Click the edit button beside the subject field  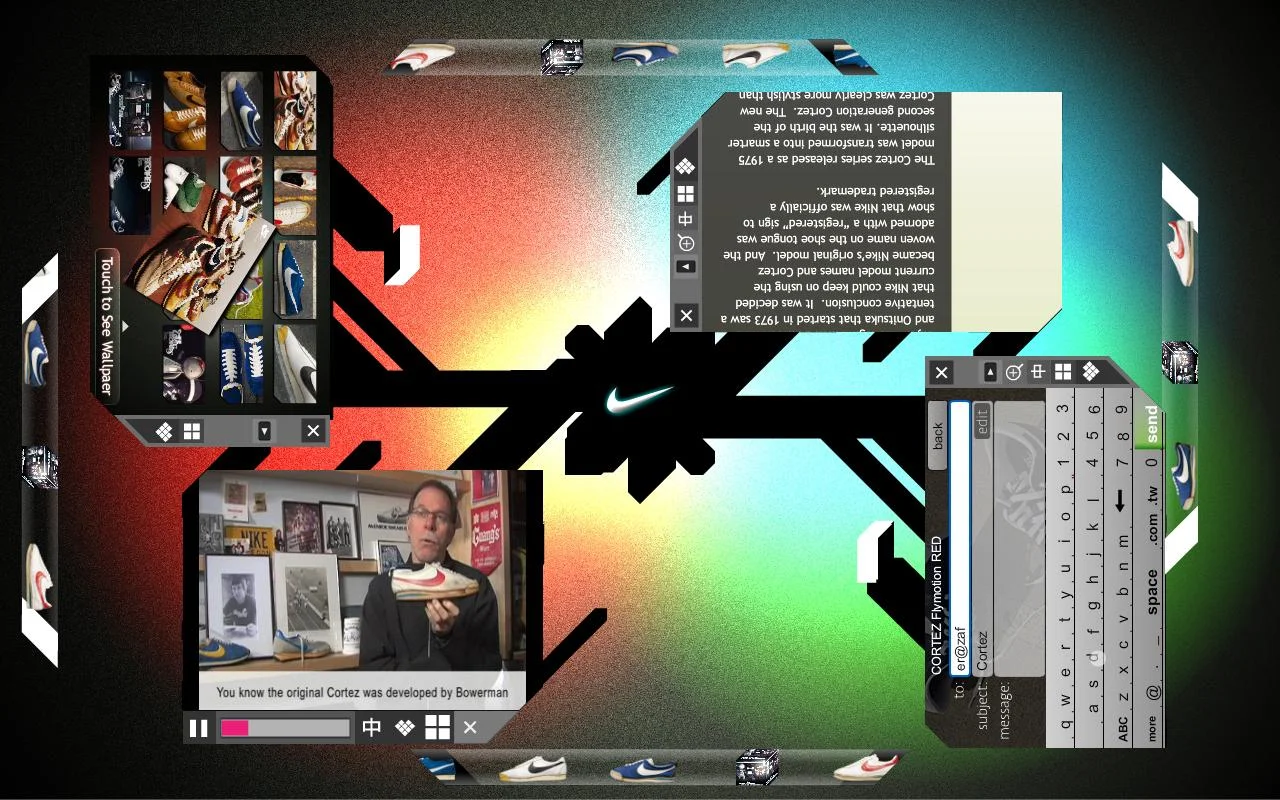pos(981,420)
